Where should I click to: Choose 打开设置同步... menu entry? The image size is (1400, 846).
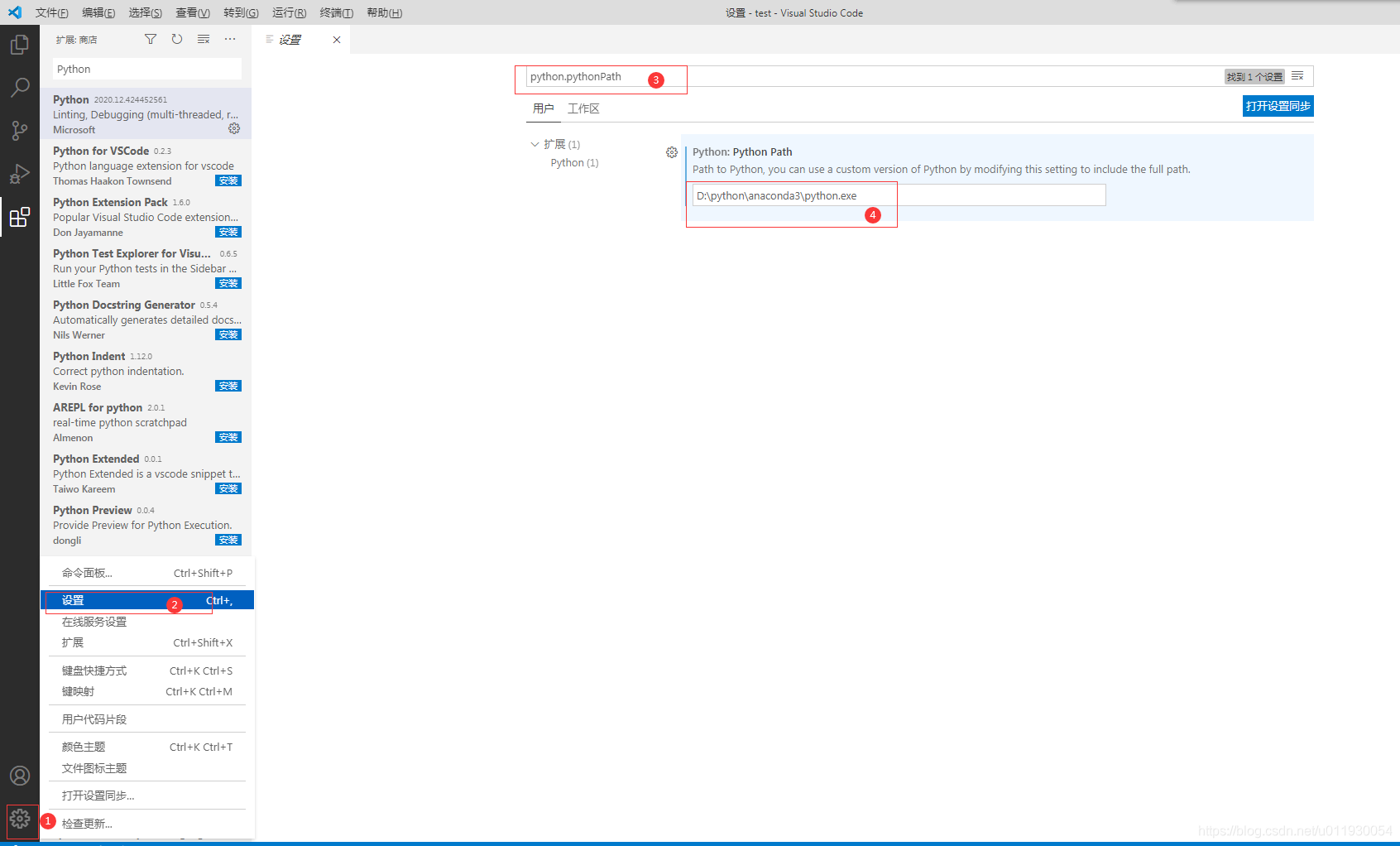(x=147, y=796)
